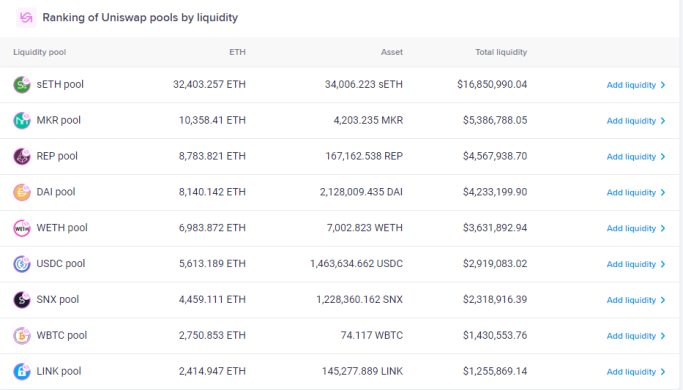Click the Uniswap logo icon in header
Viewport: 683px width, 390px height.
pyautogui.click(x=26, y=18)
